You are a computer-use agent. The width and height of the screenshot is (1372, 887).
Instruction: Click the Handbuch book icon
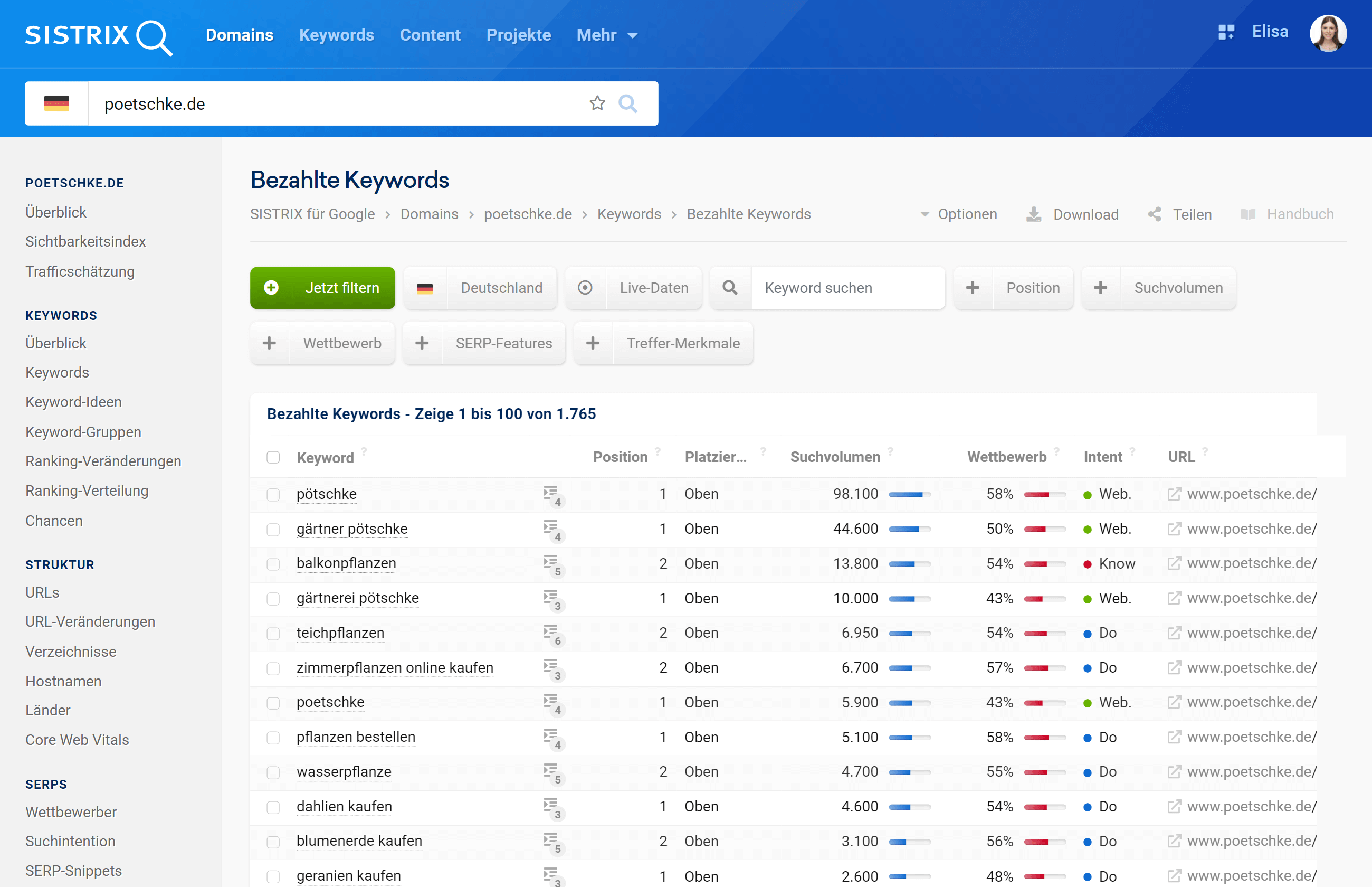[x=1247, y=214]
